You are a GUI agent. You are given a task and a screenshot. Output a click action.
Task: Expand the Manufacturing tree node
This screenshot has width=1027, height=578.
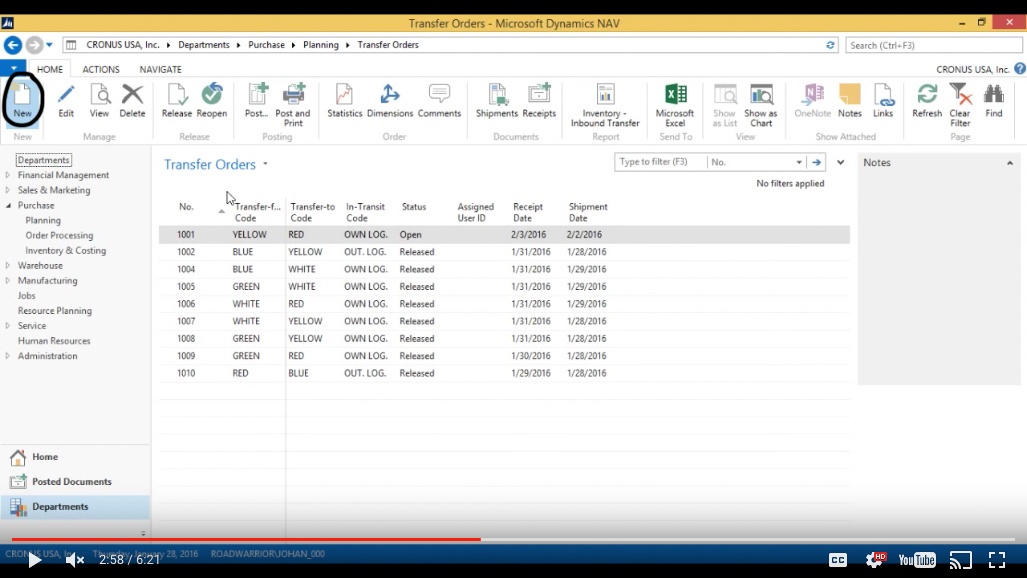[8, 280]
